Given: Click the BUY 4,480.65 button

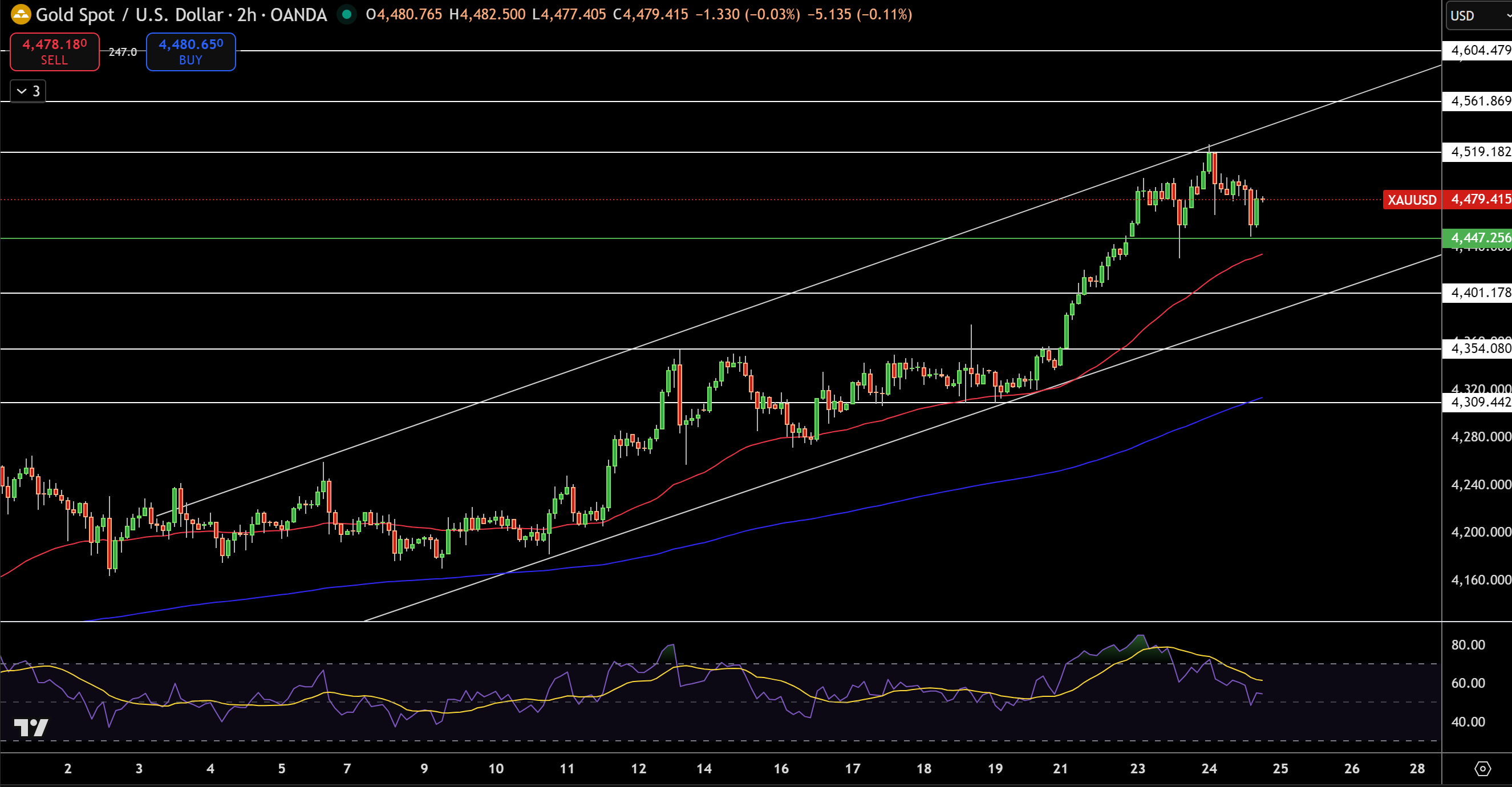Looking at the screenshot, I should tap(190, 52).
